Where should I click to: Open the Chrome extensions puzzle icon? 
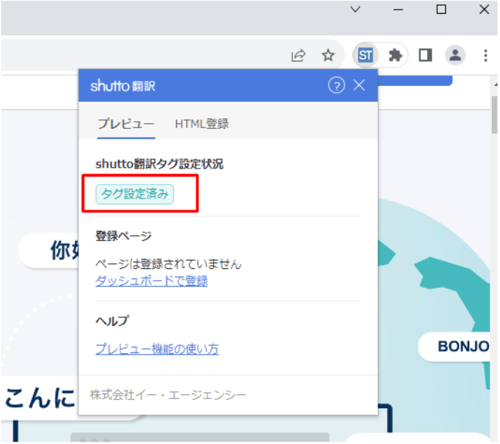tap(395, 55)
